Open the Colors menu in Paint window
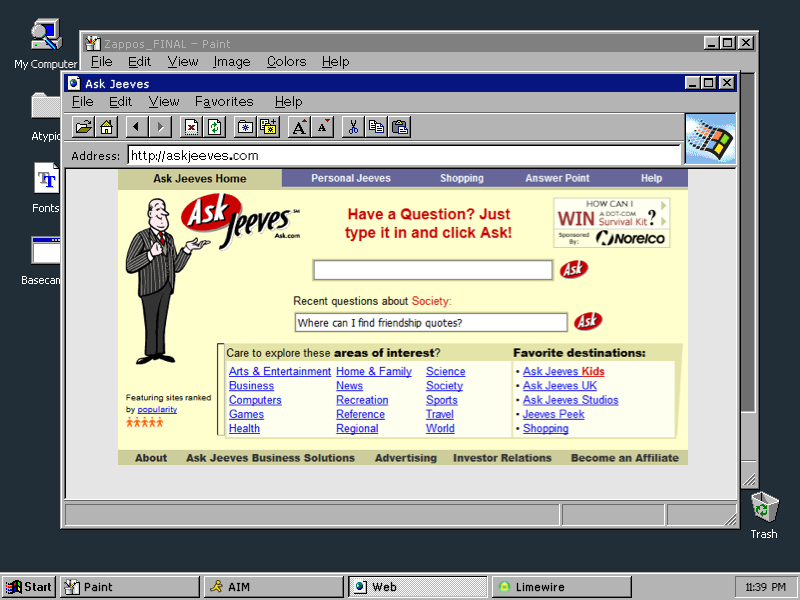800x600 pixels. [x=286, y=62]
